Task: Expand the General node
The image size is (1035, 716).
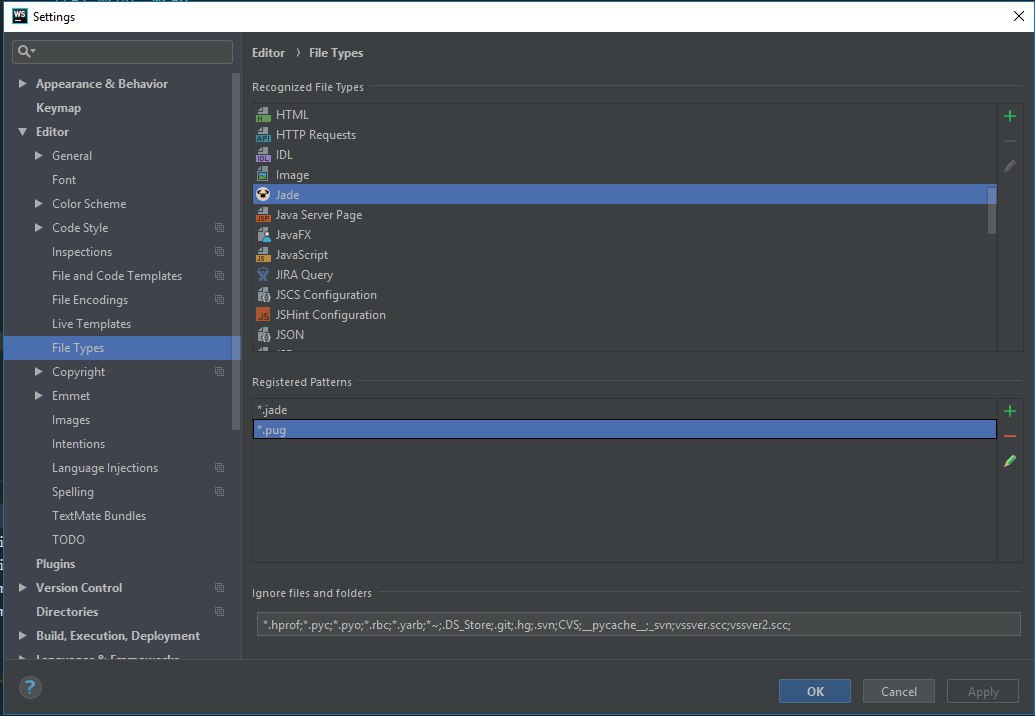Action: pos(39,156)
